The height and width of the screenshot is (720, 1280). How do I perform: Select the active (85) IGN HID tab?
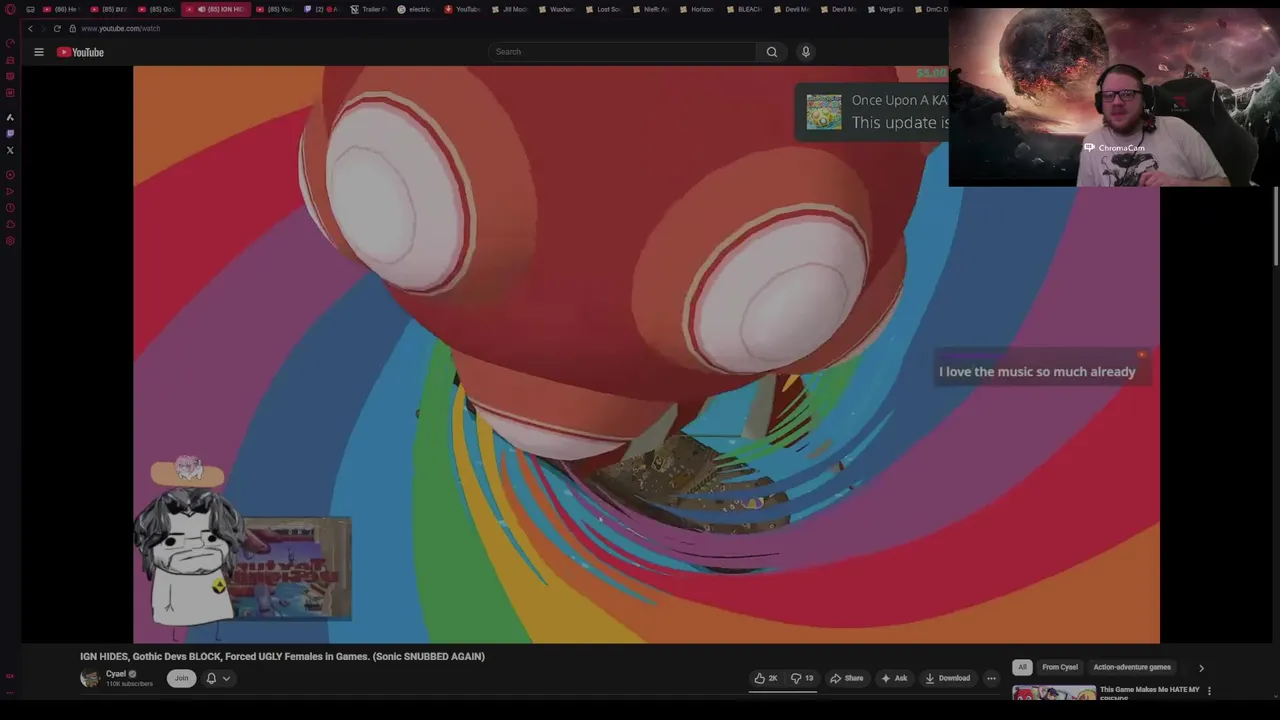click(x=215, y=9)
